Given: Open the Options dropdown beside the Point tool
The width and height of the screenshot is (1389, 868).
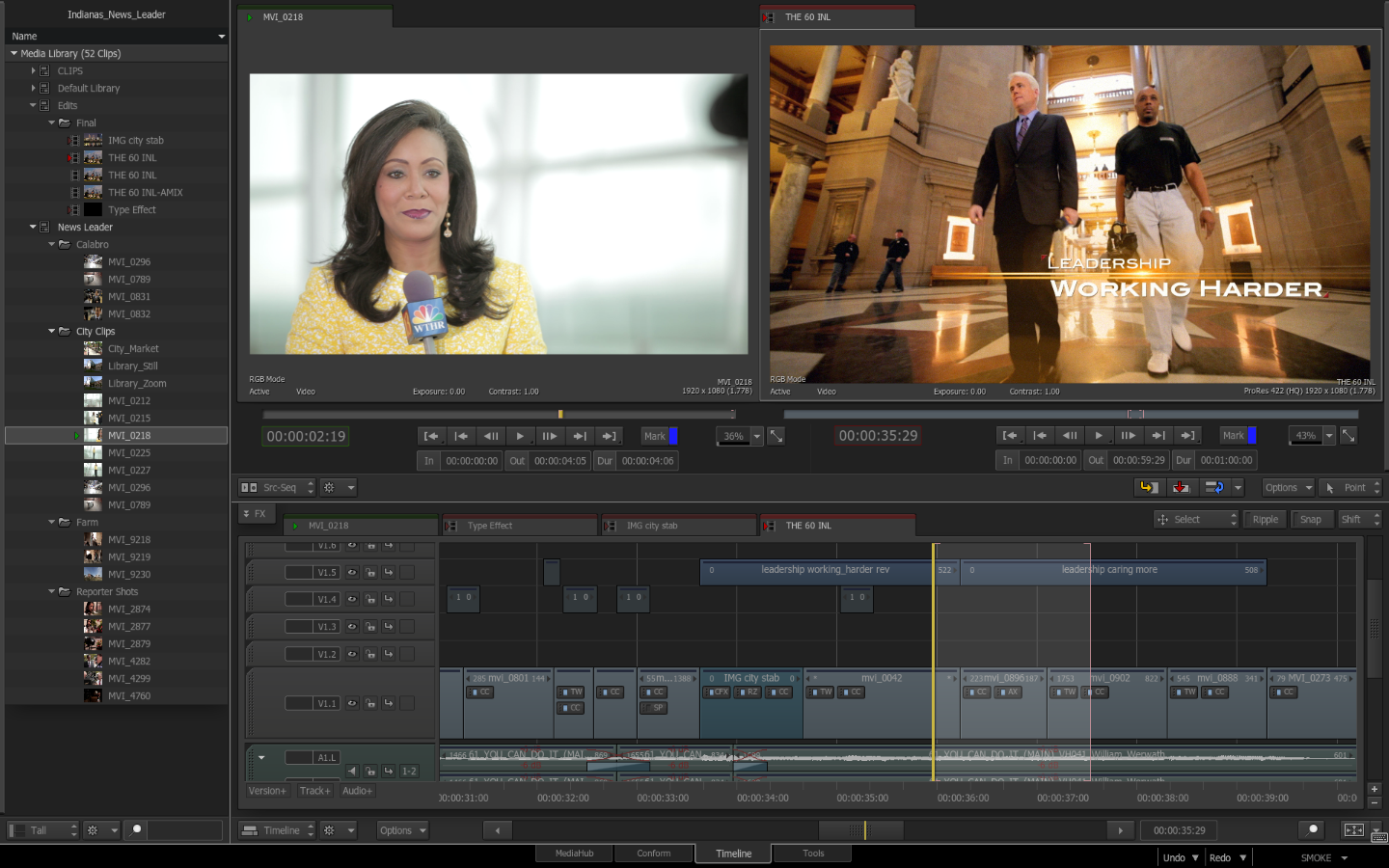Looking at the screenshot, I should tap(1289, 488).
